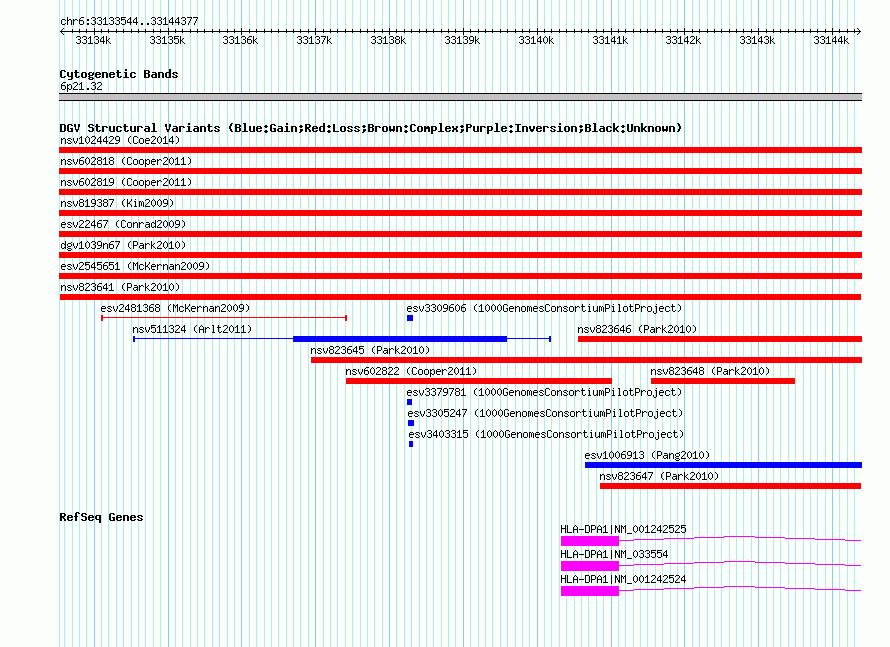Image resolution: width=890 pixels, height=647 pixels.
Task: Open variant label nsv602819 (Cooper2011)
Action: (x=126, y=182)
